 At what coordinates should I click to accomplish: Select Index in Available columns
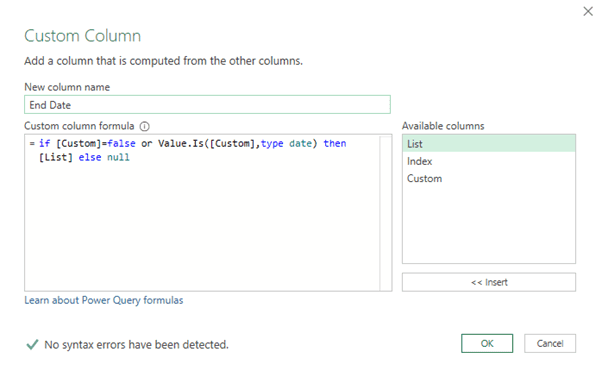pos(489,161)
